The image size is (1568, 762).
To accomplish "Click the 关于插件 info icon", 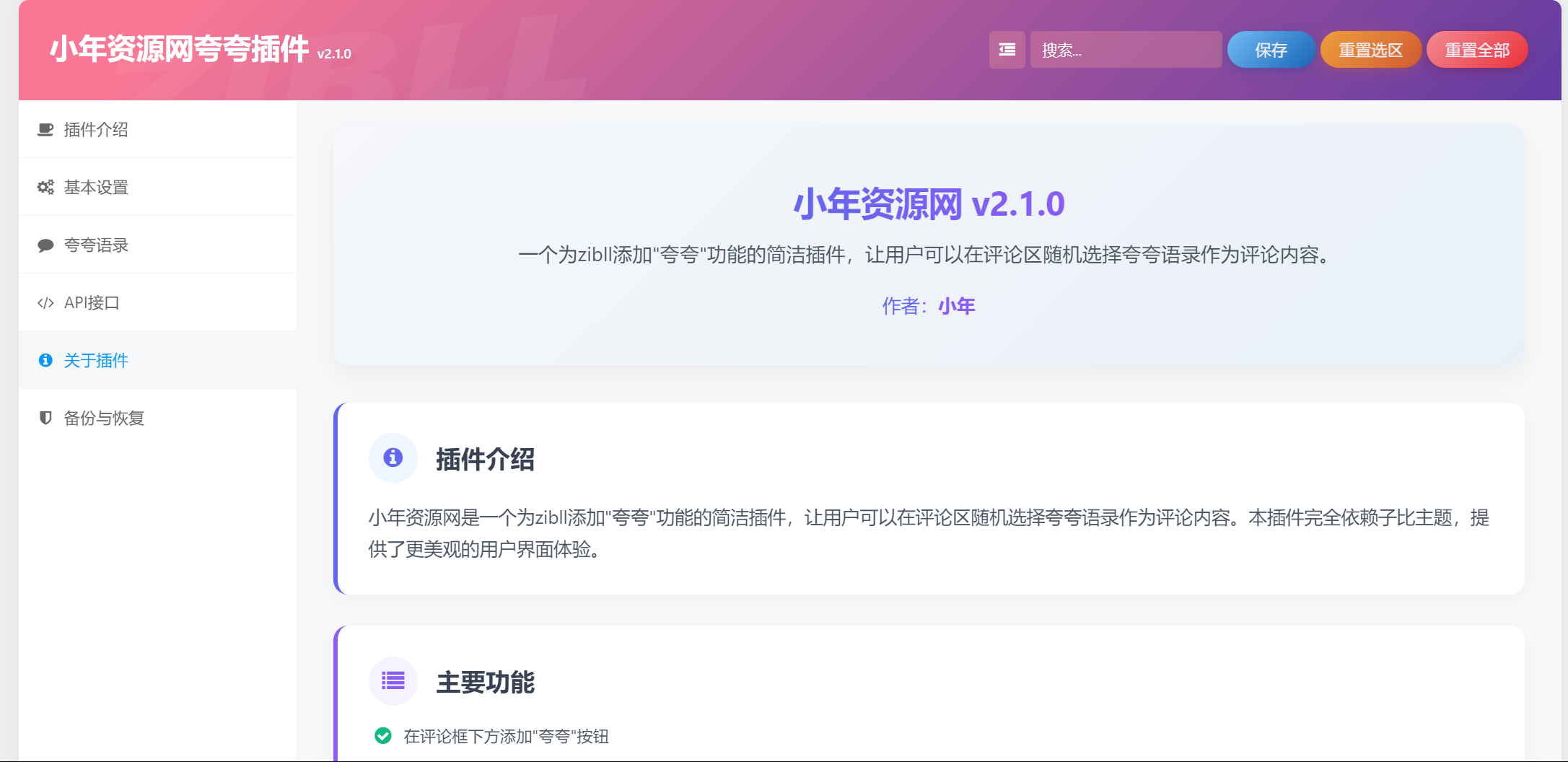I will click(x=45, y=360).
